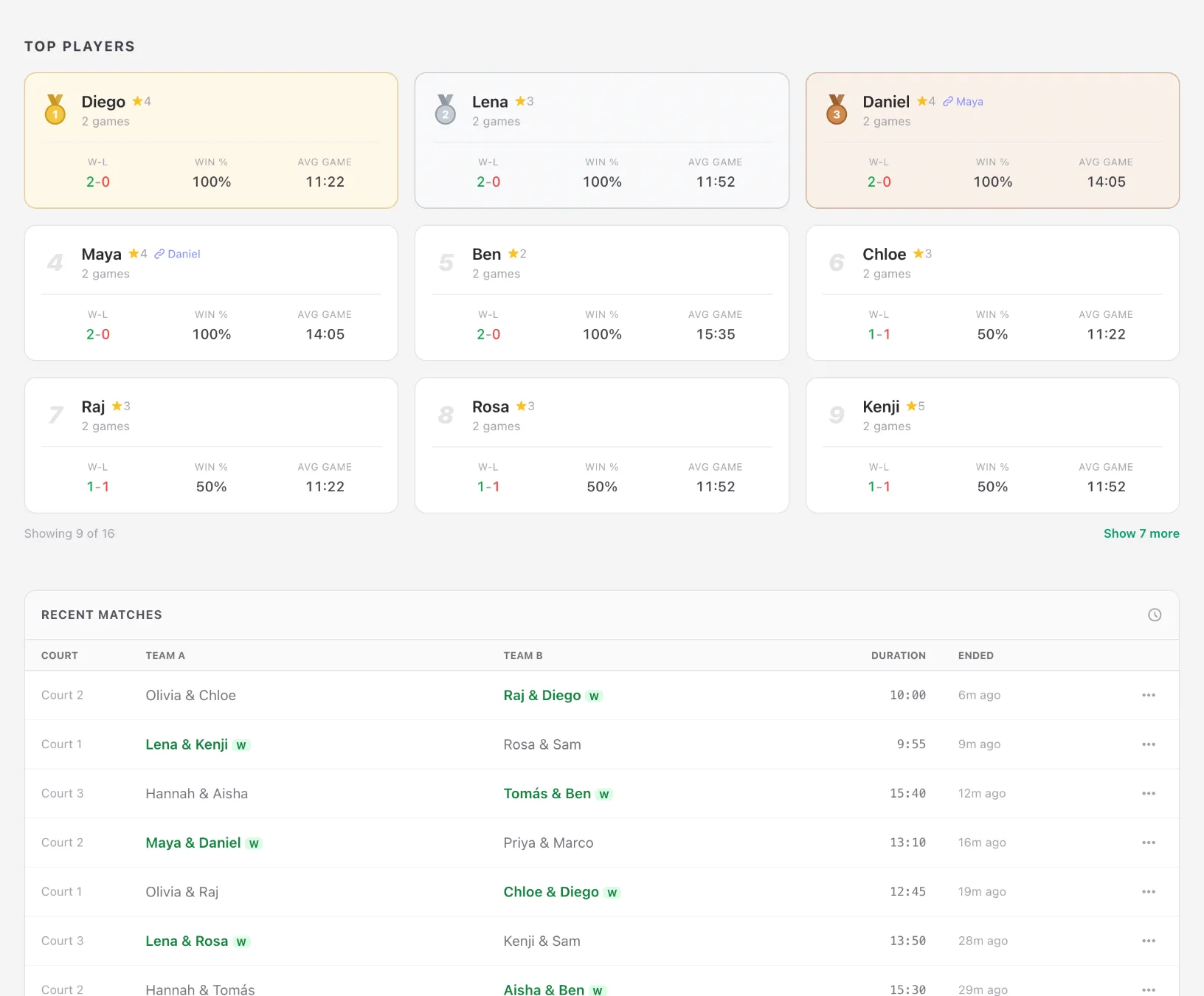Click the Top Players heading
This screenshot has width=1204, height=996.
click(80, 46)
